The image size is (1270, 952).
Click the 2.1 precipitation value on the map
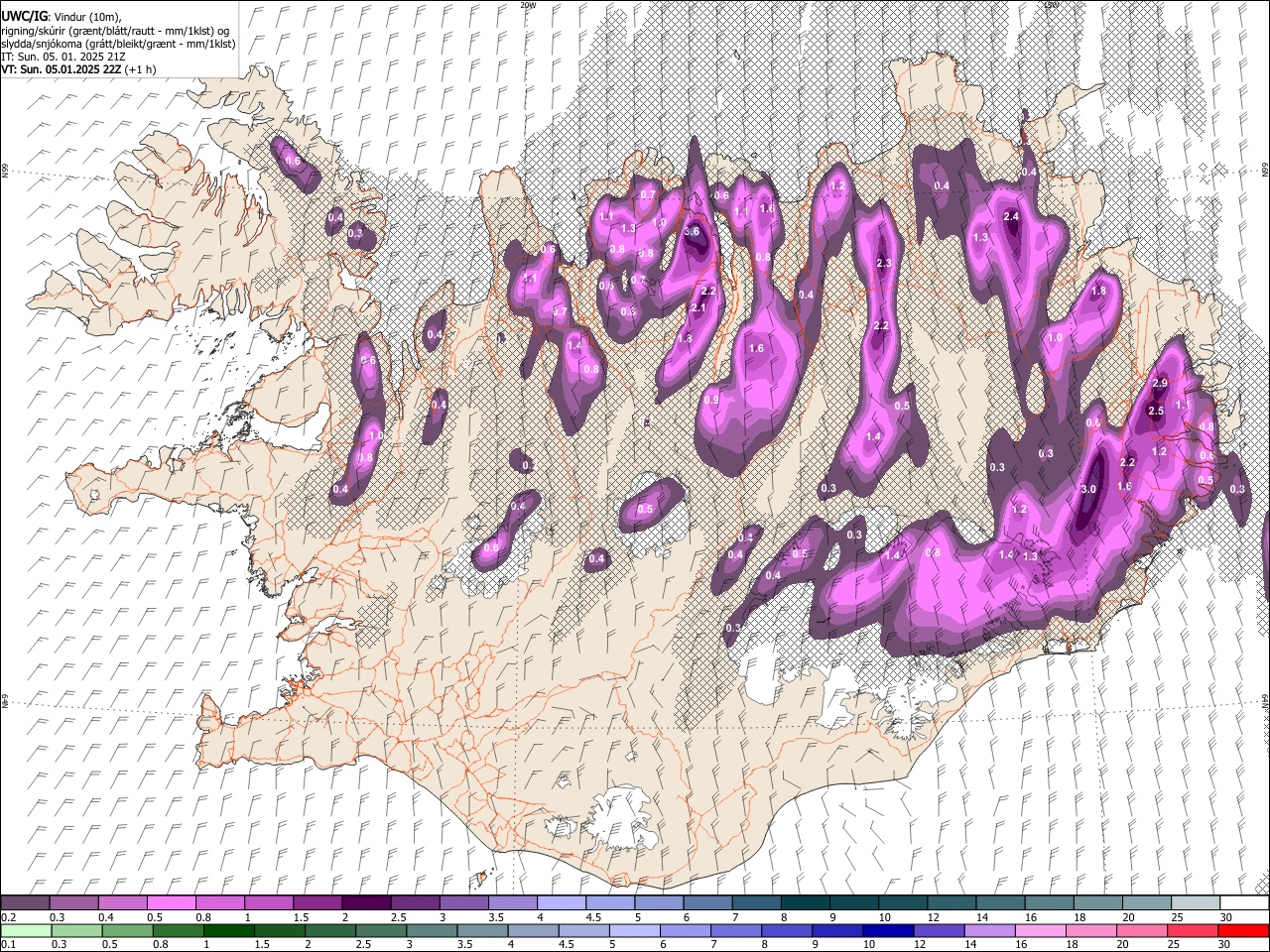tap(698, 307)
